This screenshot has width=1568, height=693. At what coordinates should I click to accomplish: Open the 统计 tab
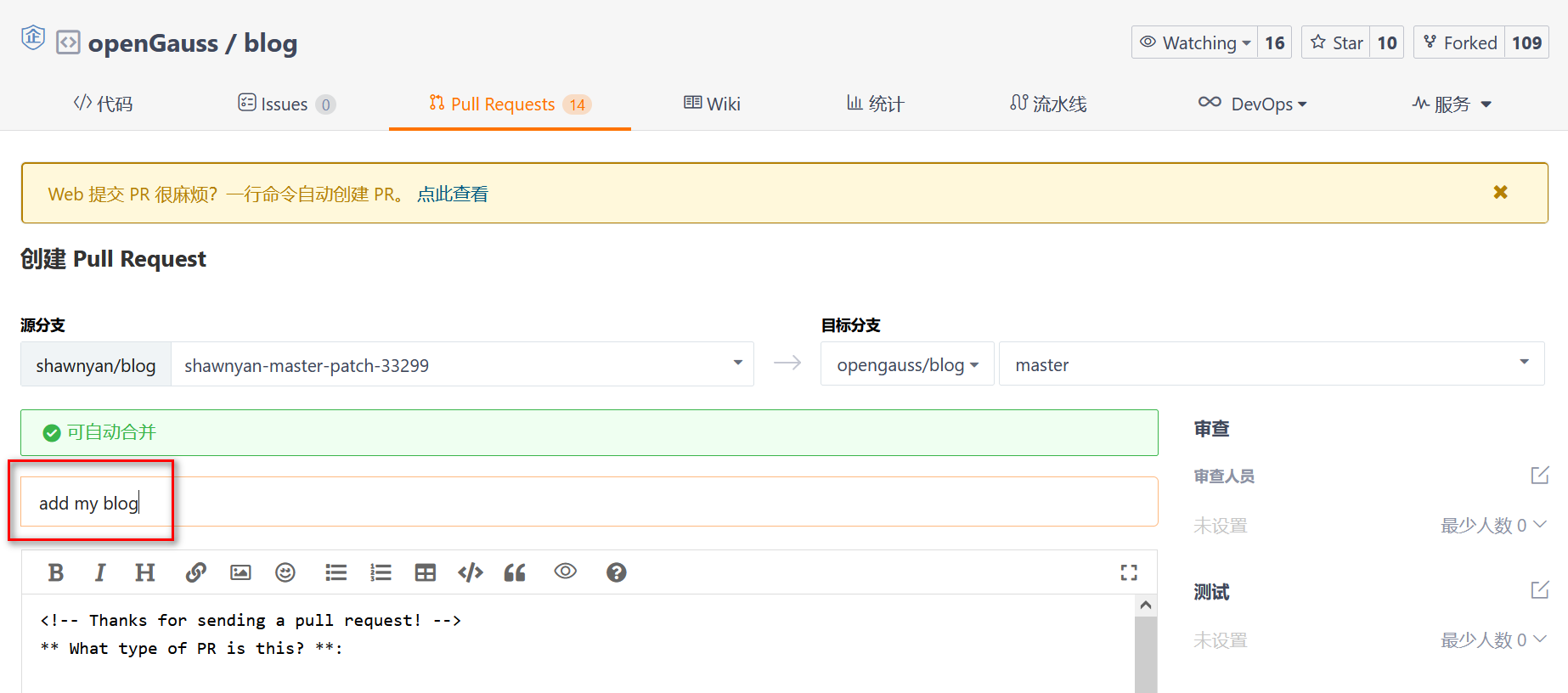[x=875, y=104]
